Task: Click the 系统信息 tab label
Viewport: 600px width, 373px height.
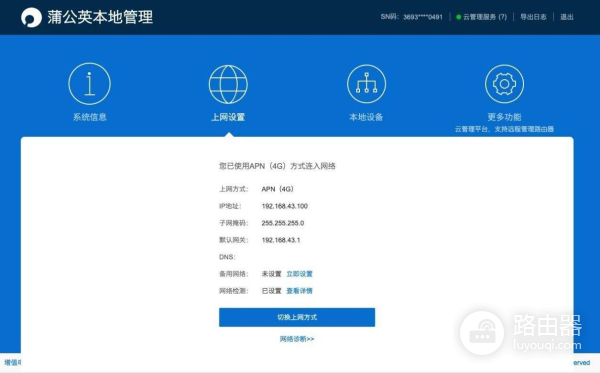Action: click(90, 117)
